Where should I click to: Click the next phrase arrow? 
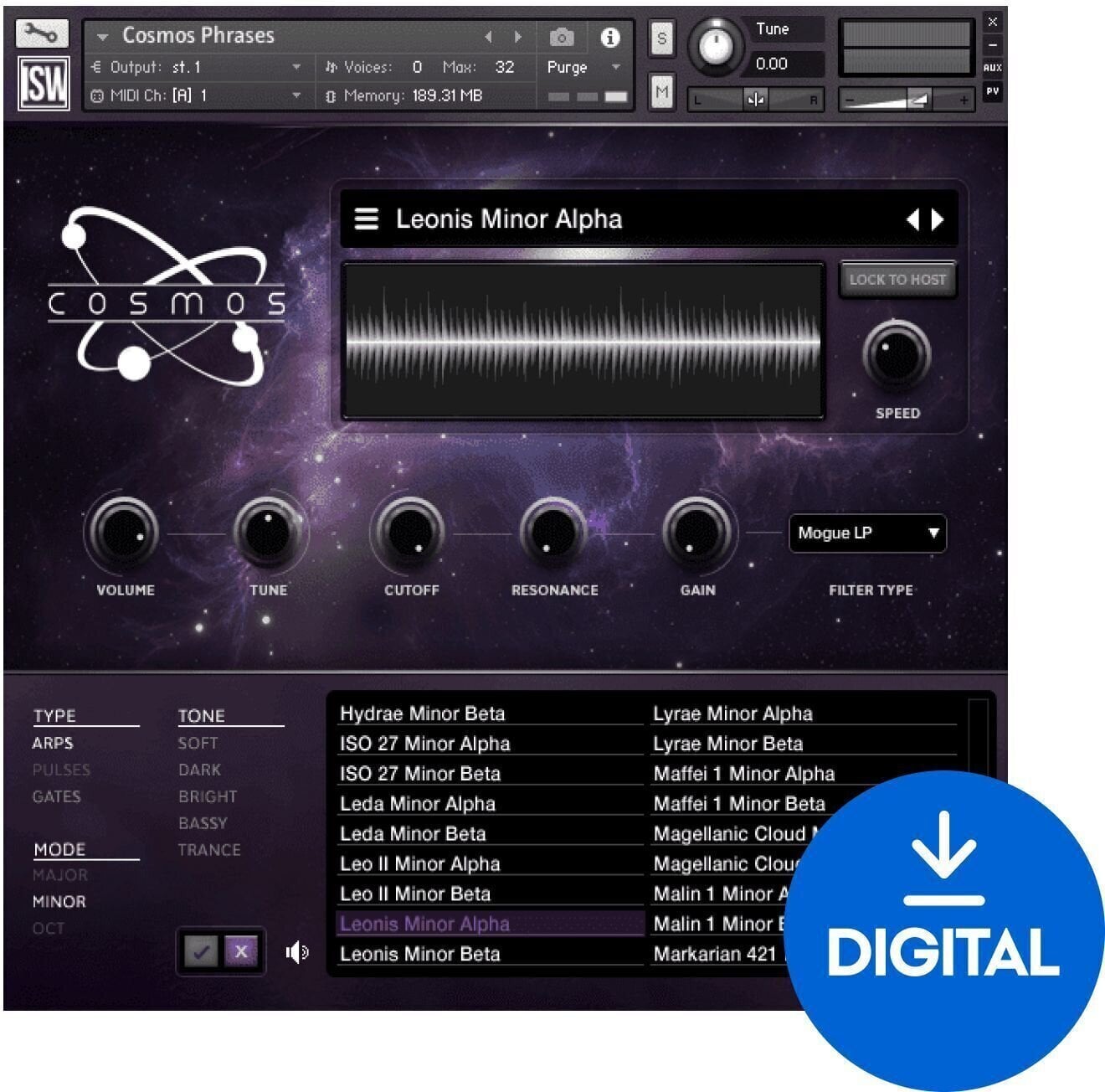coord(938,219)
